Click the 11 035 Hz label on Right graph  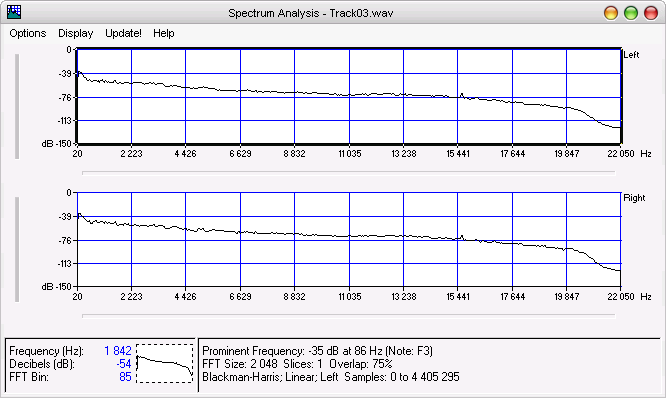pyautogui.click(x=350, y=296)
